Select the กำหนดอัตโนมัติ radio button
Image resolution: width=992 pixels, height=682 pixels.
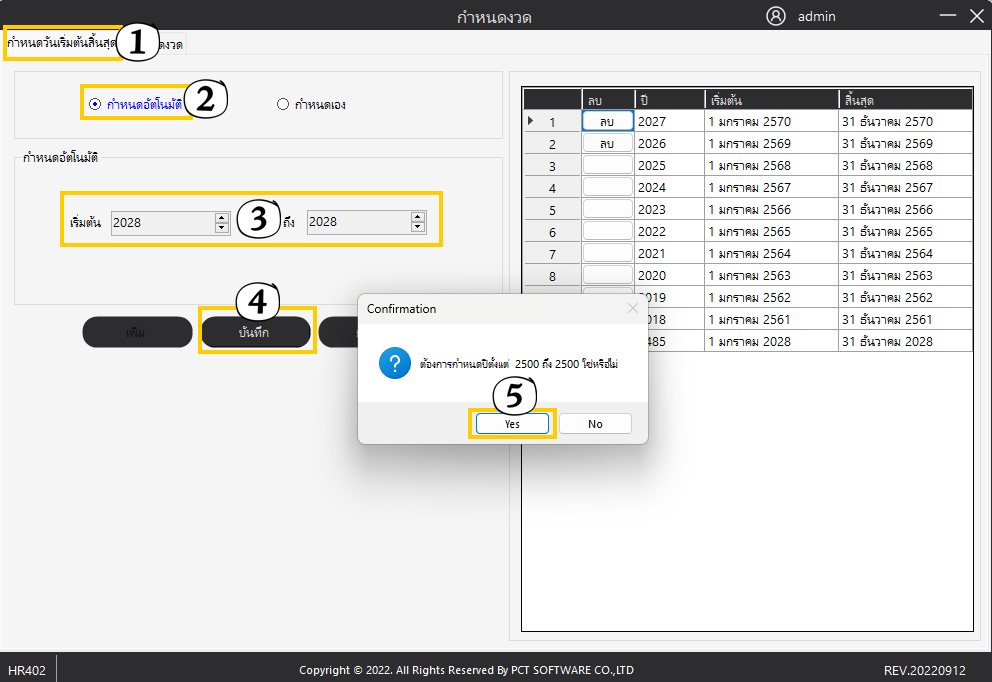(x=95, y=104)
